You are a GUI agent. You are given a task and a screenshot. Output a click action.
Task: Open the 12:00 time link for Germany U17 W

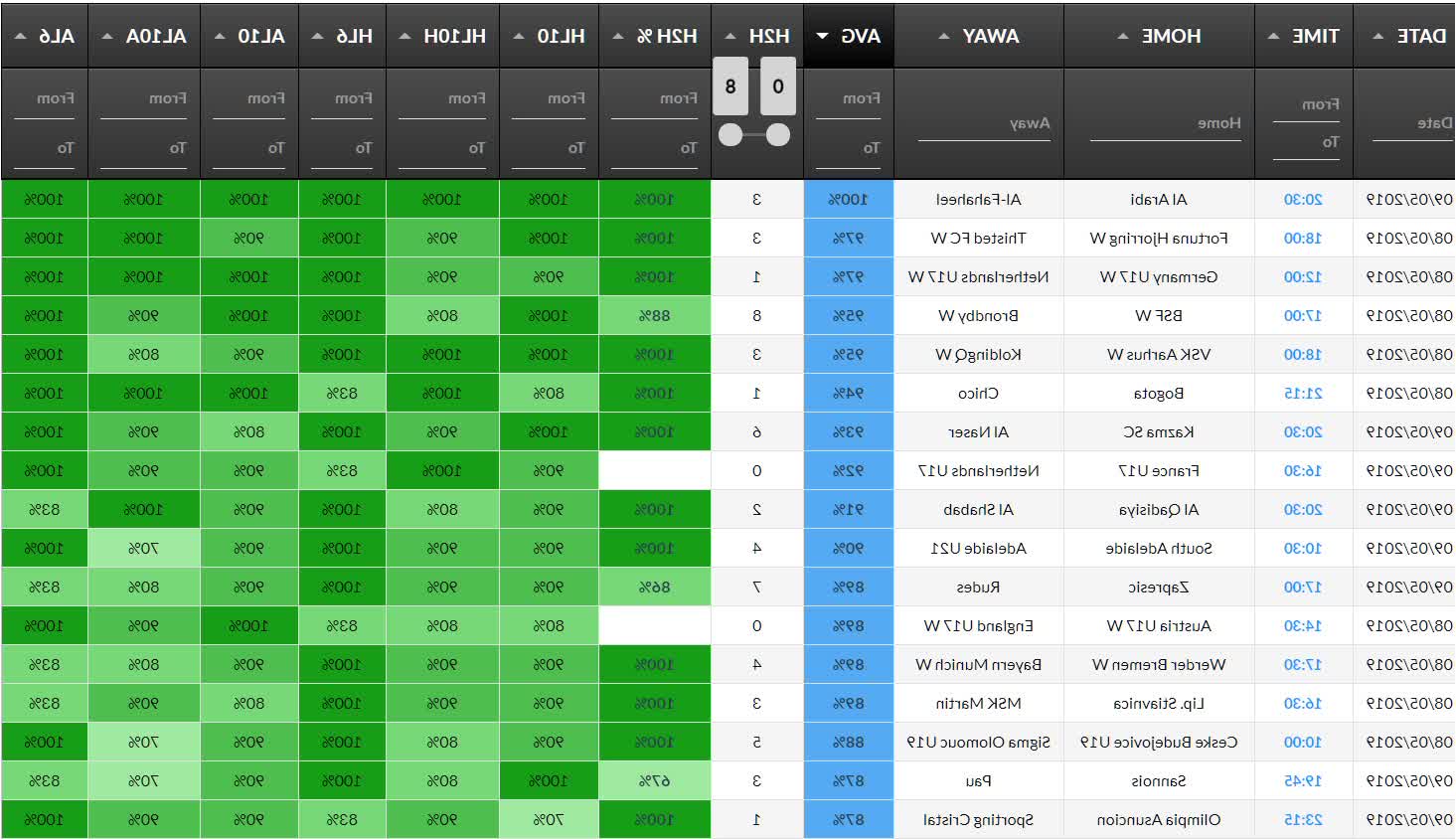pyautogui.click(x=1303, y=277)
